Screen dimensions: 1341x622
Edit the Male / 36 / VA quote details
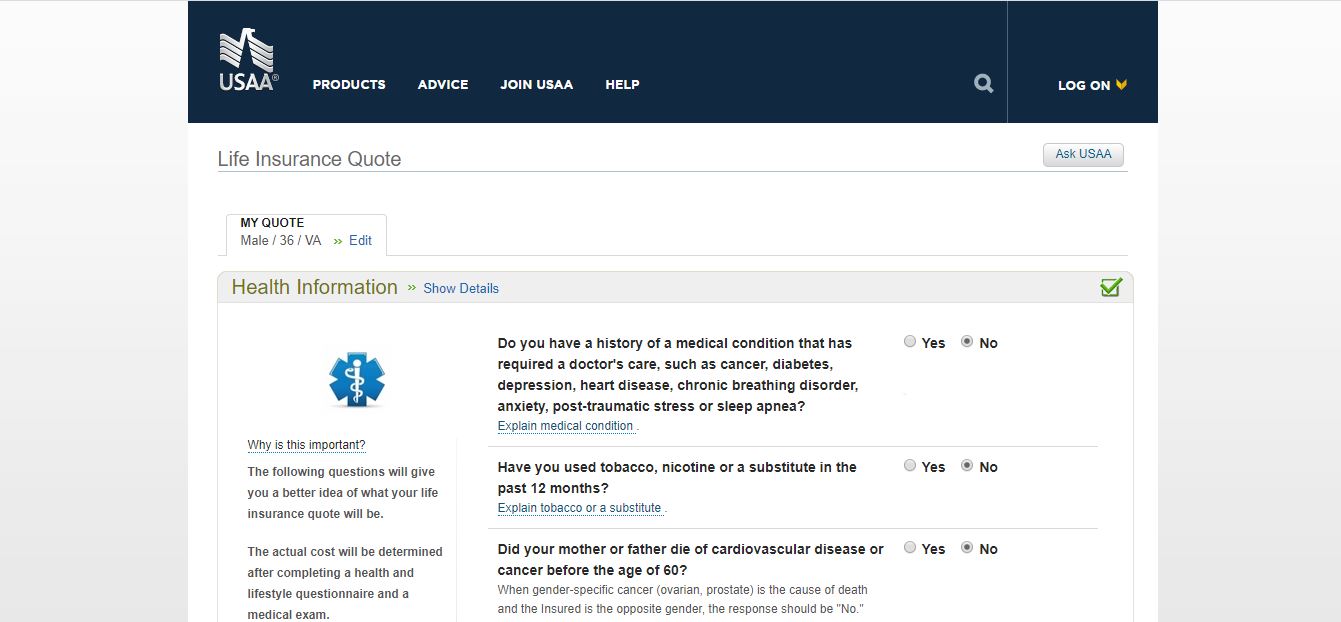(359, 240)
